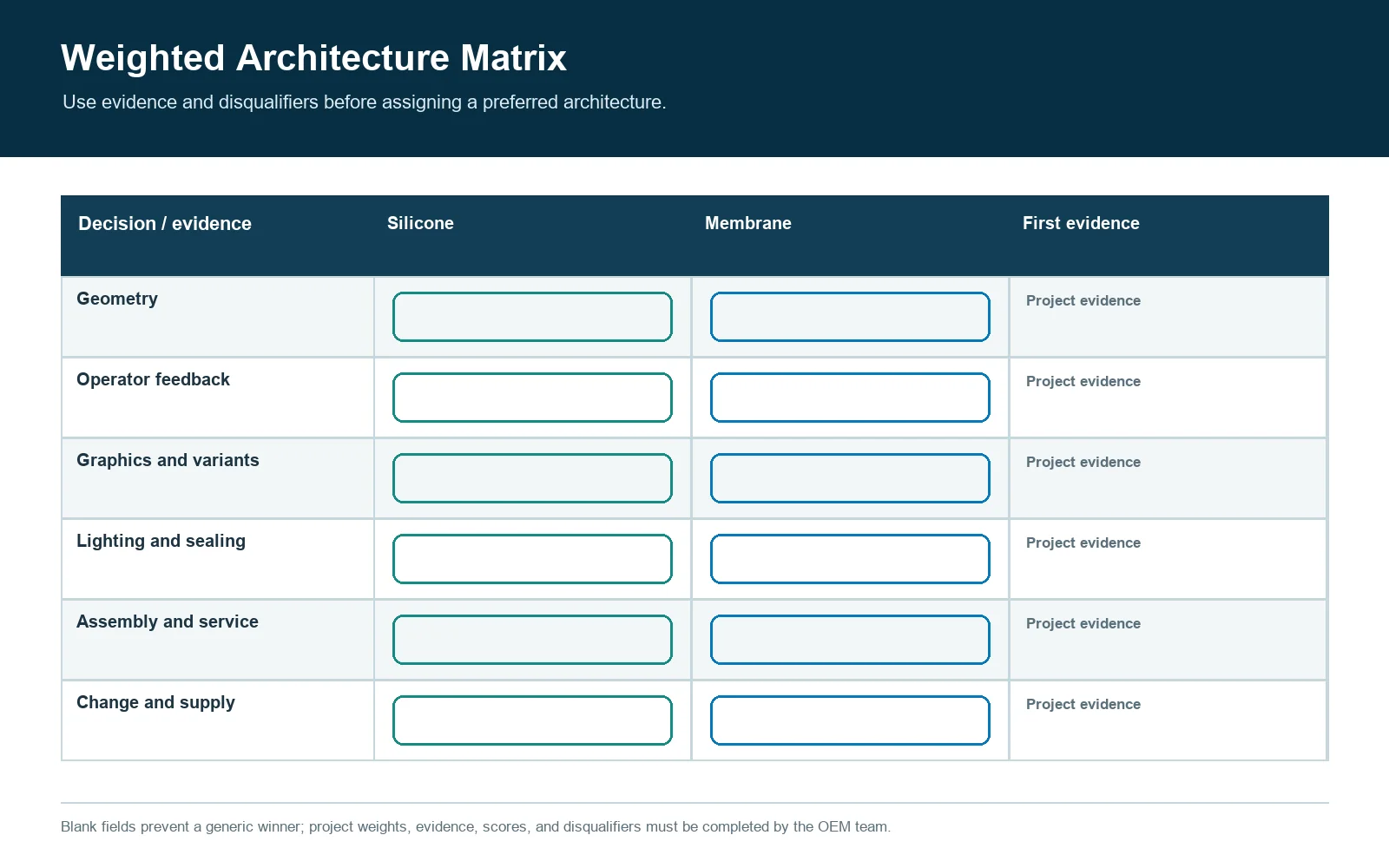1389x868 pixels.
Task: Click the Silicone field for Lighting and sealing
Action: [532, 559]
